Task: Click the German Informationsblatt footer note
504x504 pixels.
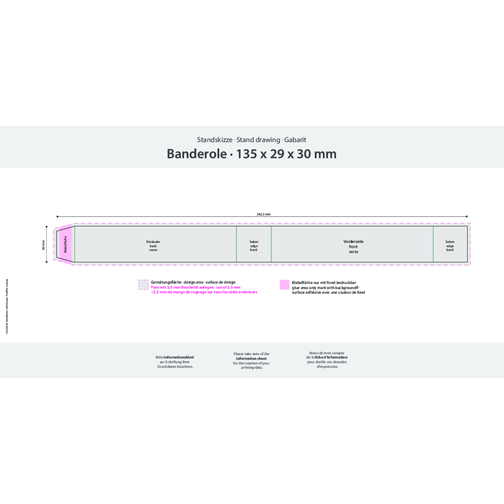Action: 175,362
